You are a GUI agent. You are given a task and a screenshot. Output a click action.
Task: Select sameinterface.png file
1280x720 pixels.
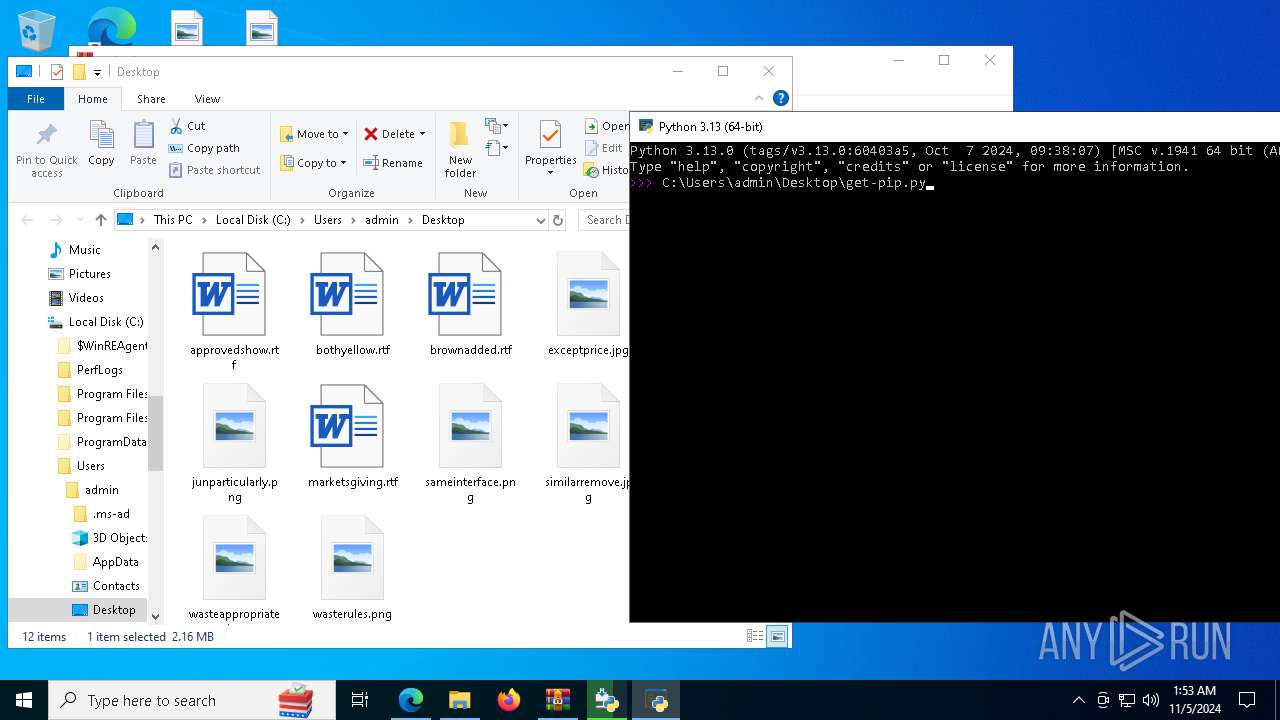coord(470,442)
